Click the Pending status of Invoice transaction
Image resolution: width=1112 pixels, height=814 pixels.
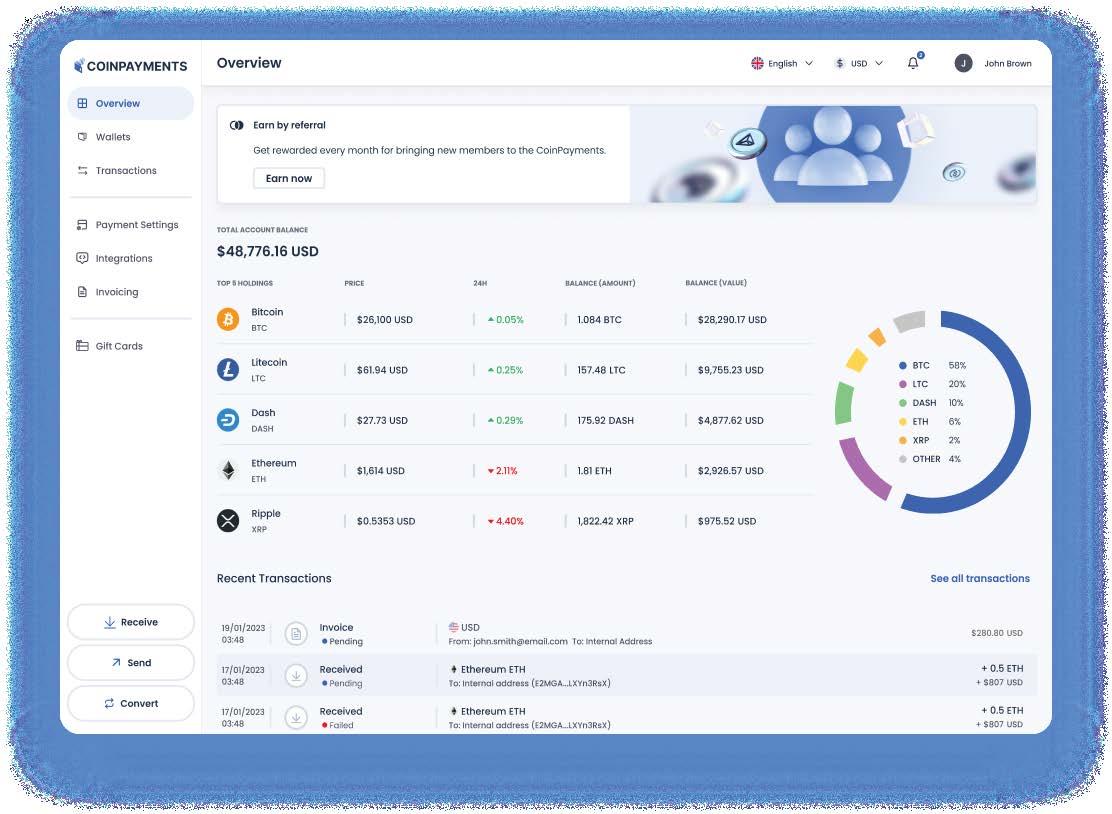coord(342,642)
